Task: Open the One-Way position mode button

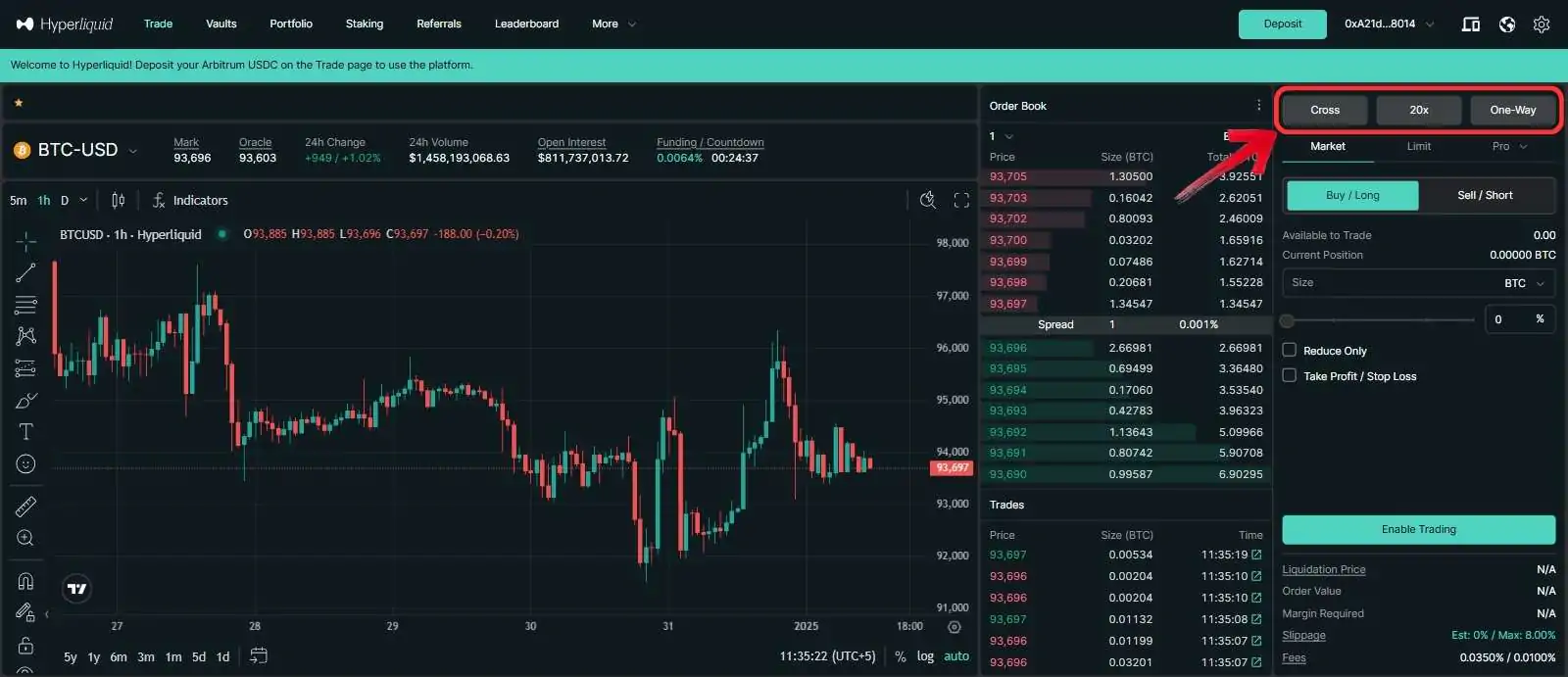Action: pyautogui.click(x=1513, y=110)
